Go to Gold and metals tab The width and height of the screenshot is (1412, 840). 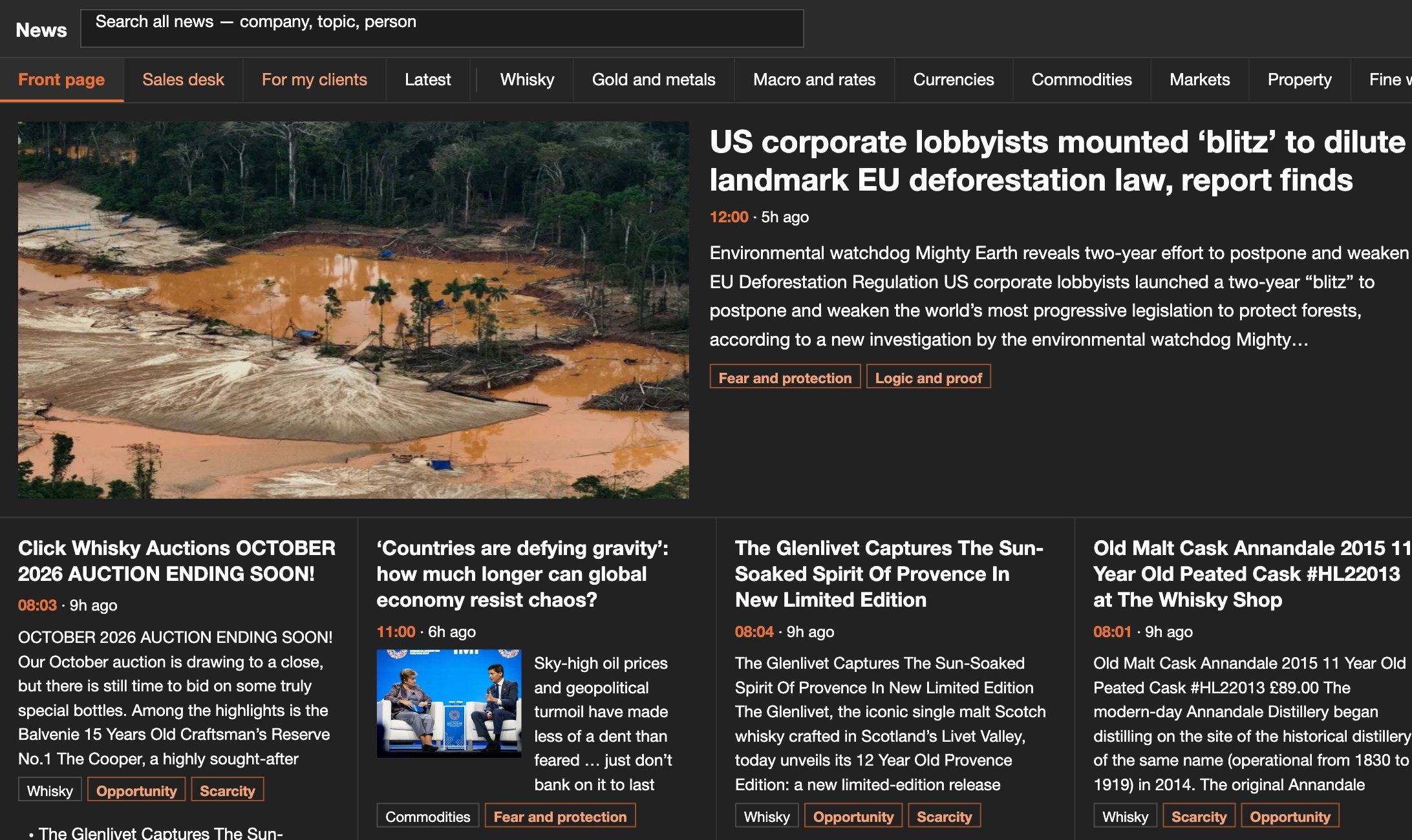pyautogui.click(x=654, y=79)
